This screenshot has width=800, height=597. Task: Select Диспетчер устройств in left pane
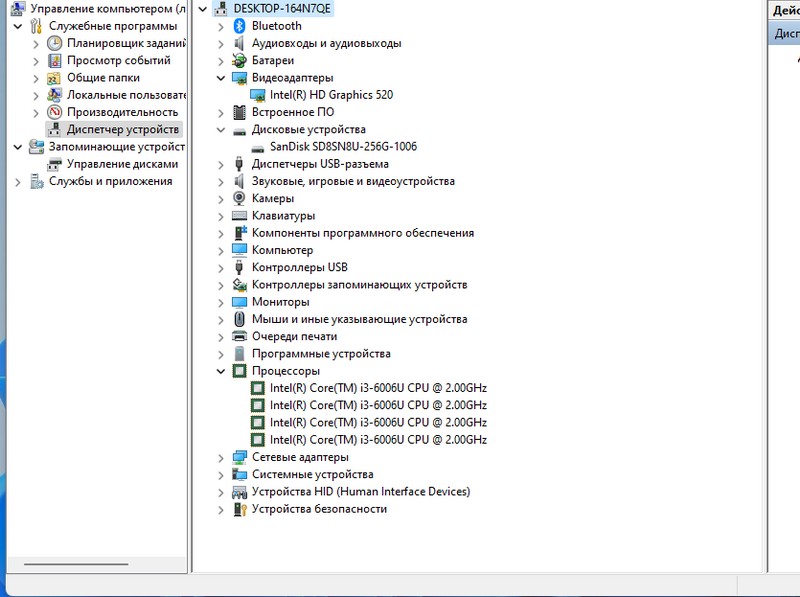[122, 130]
